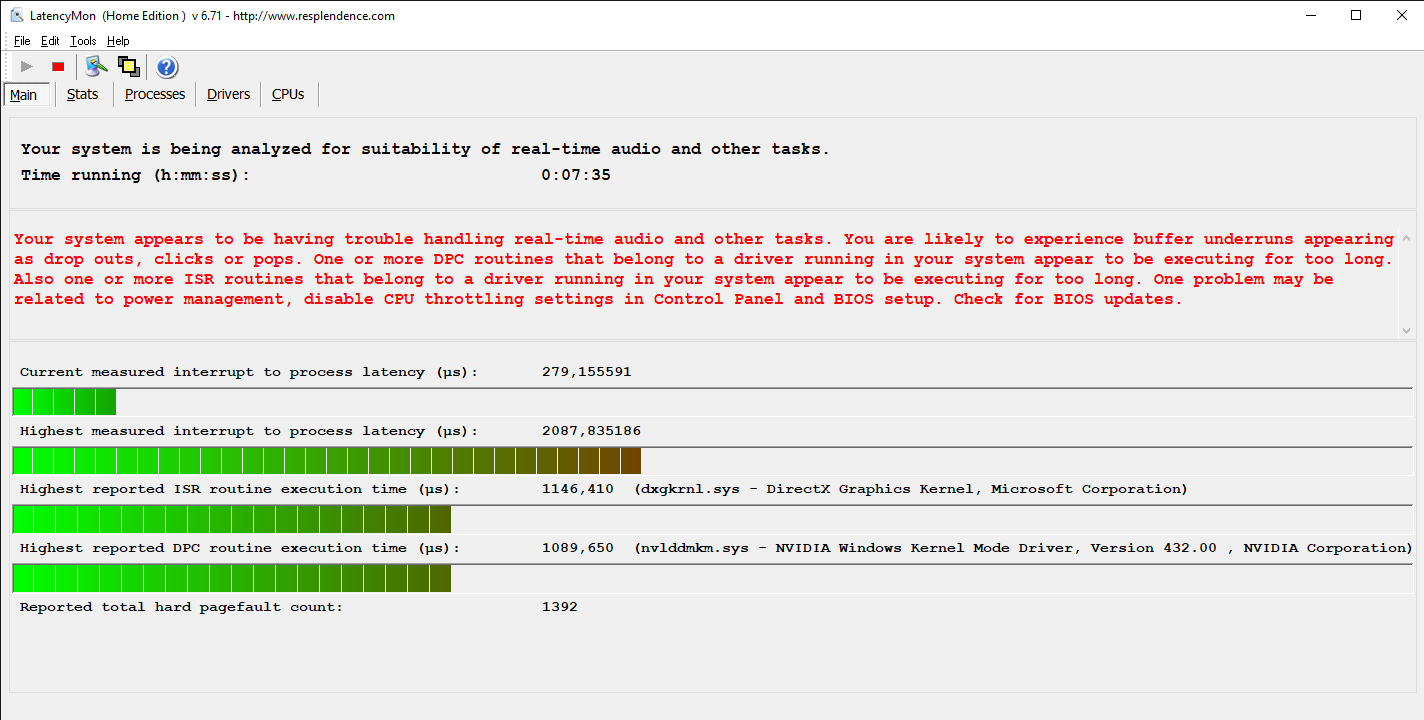Open the Help menu
The image size is (1424, 720).
point(118,41)
